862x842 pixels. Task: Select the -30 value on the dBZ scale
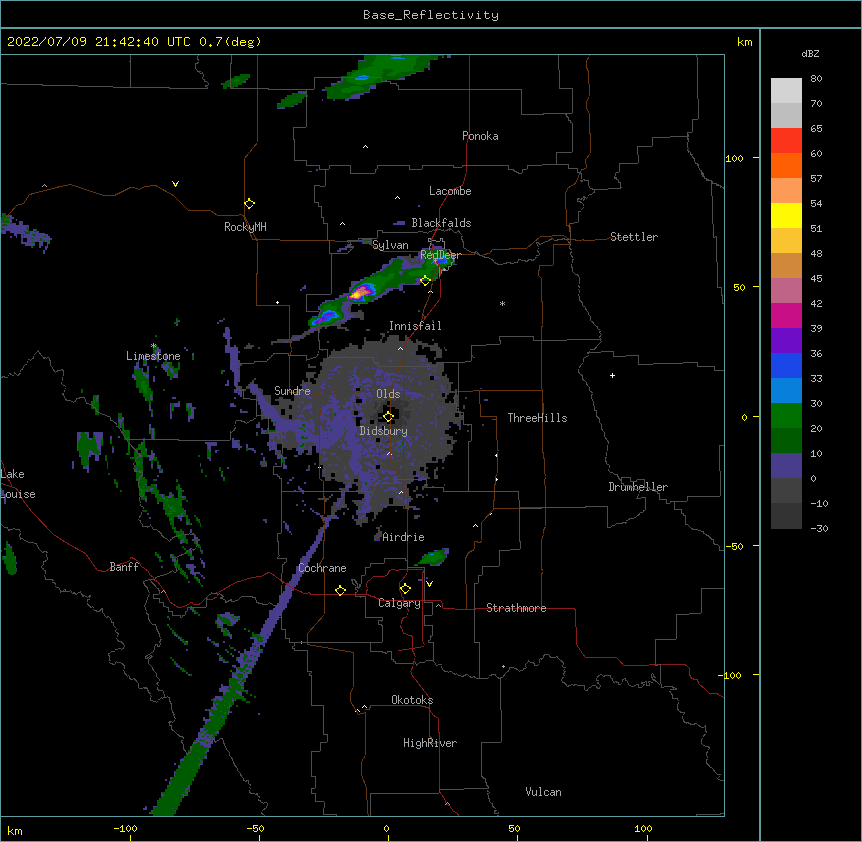[819, 528]
